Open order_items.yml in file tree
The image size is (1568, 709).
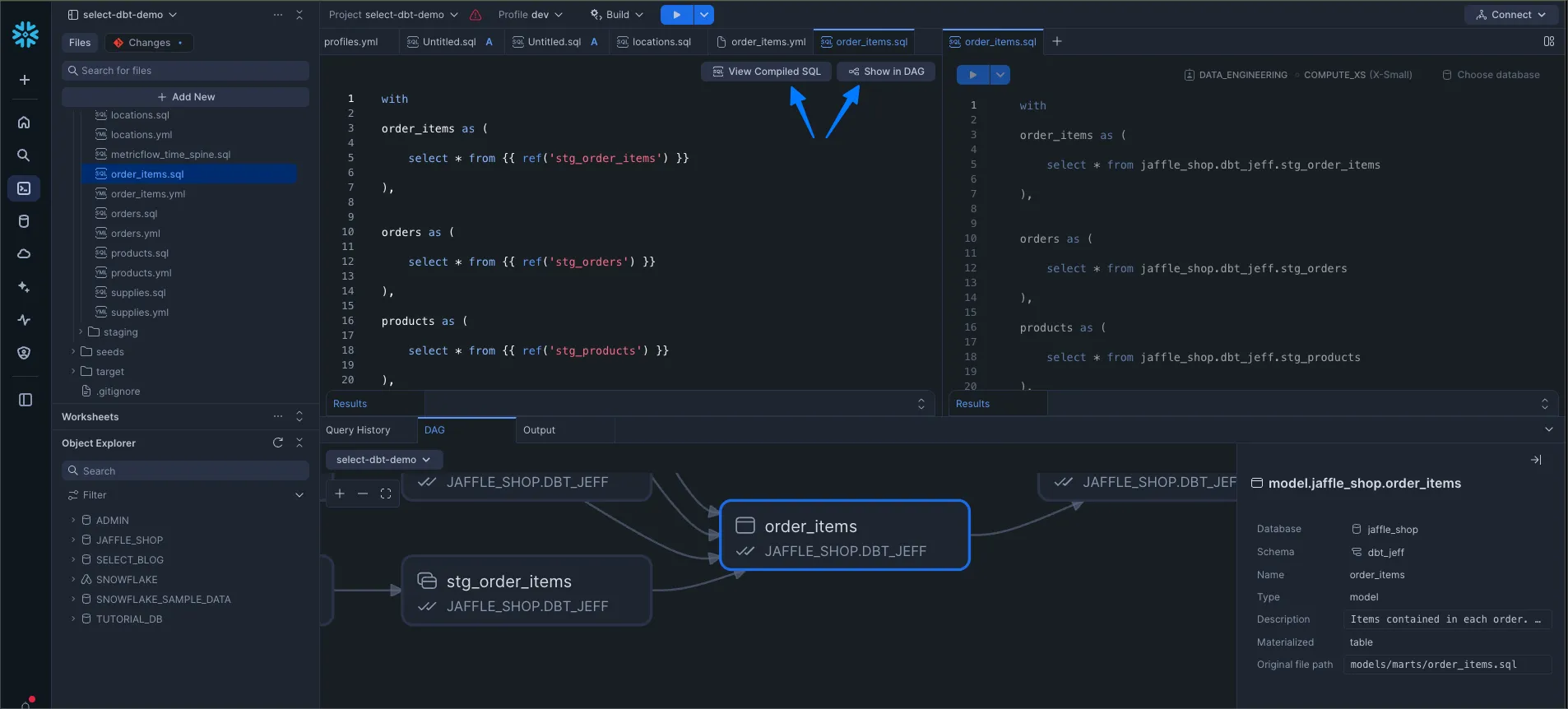point(148,194)
